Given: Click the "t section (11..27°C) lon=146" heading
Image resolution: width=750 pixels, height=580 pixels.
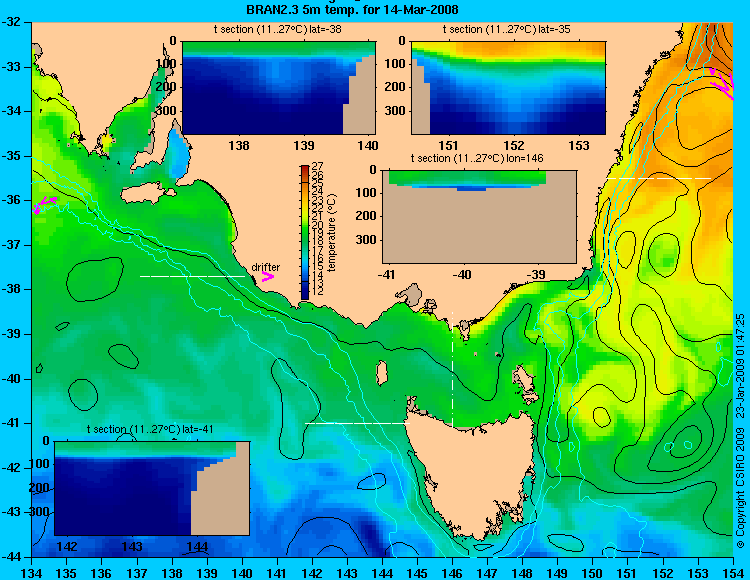Looking at the screenshot, I should pyautogui.click(x=477, y=158).
